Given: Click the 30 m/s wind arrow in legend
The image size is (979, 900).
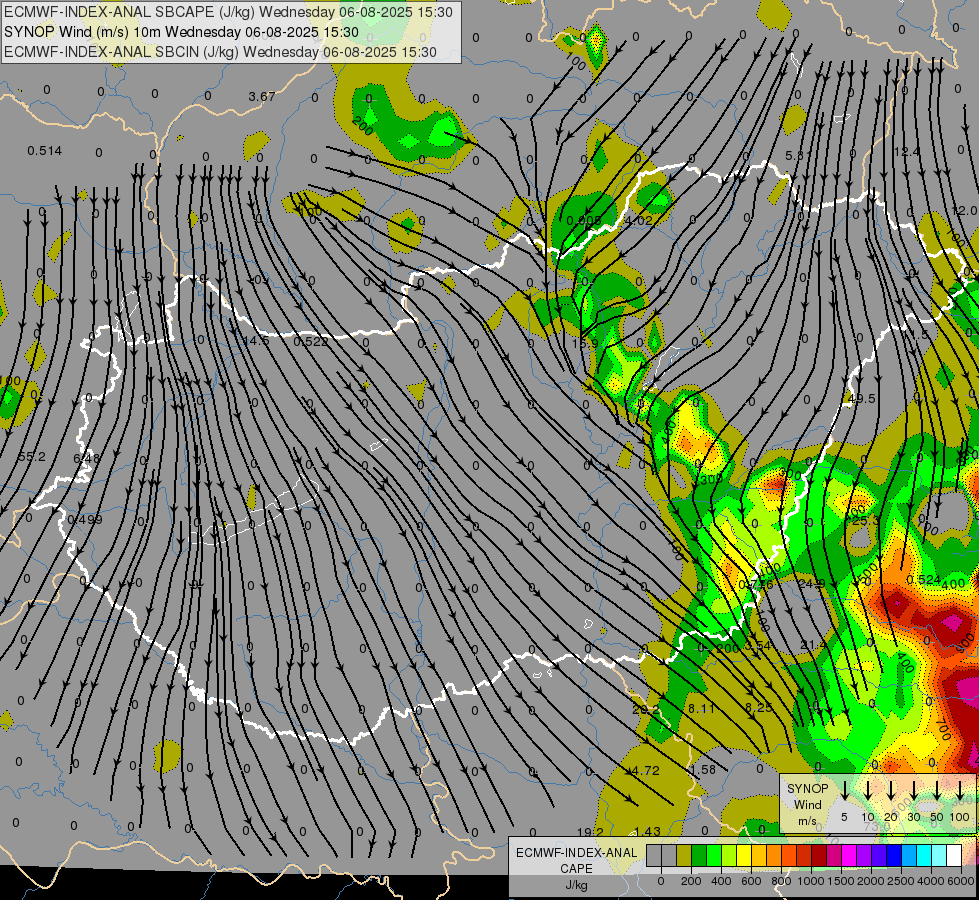Looking at the screenshot, I should [x=913, y=790].
